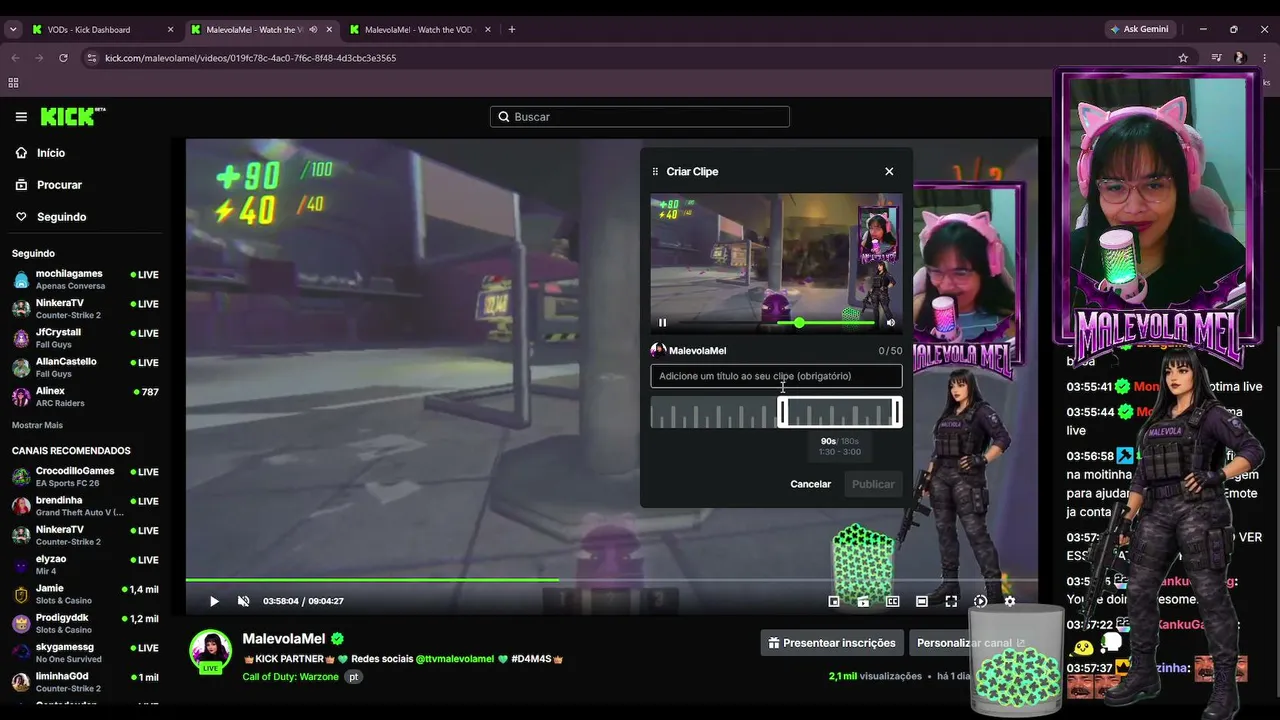Click the clip creation icon in player
Viewport: 1280px width, 720px height.
click(863, 601)
